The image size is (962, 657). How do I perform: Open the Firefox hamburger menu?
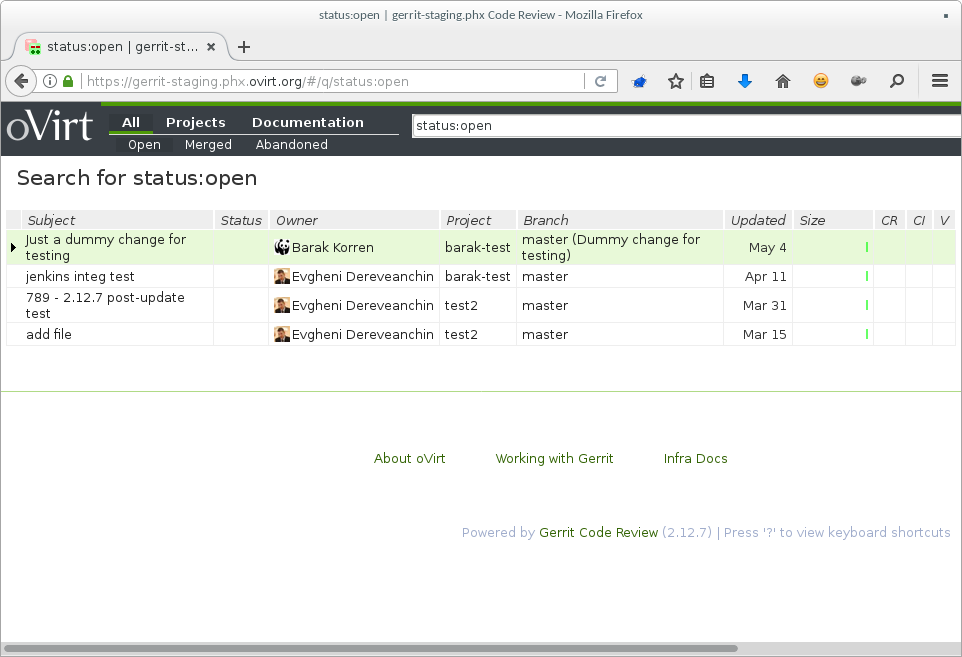(939, 82)
